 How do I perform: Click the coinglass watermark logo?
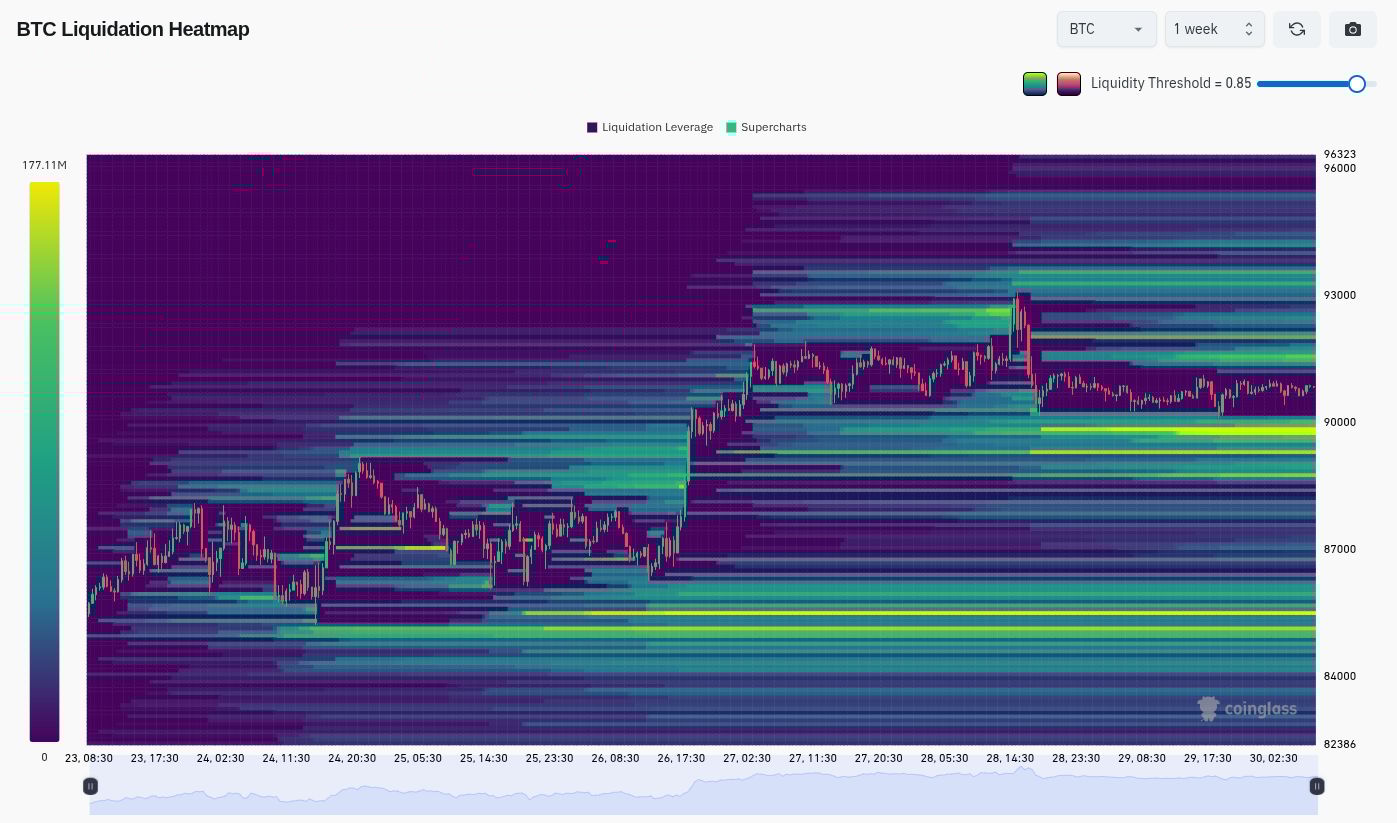pos(1247,709)
